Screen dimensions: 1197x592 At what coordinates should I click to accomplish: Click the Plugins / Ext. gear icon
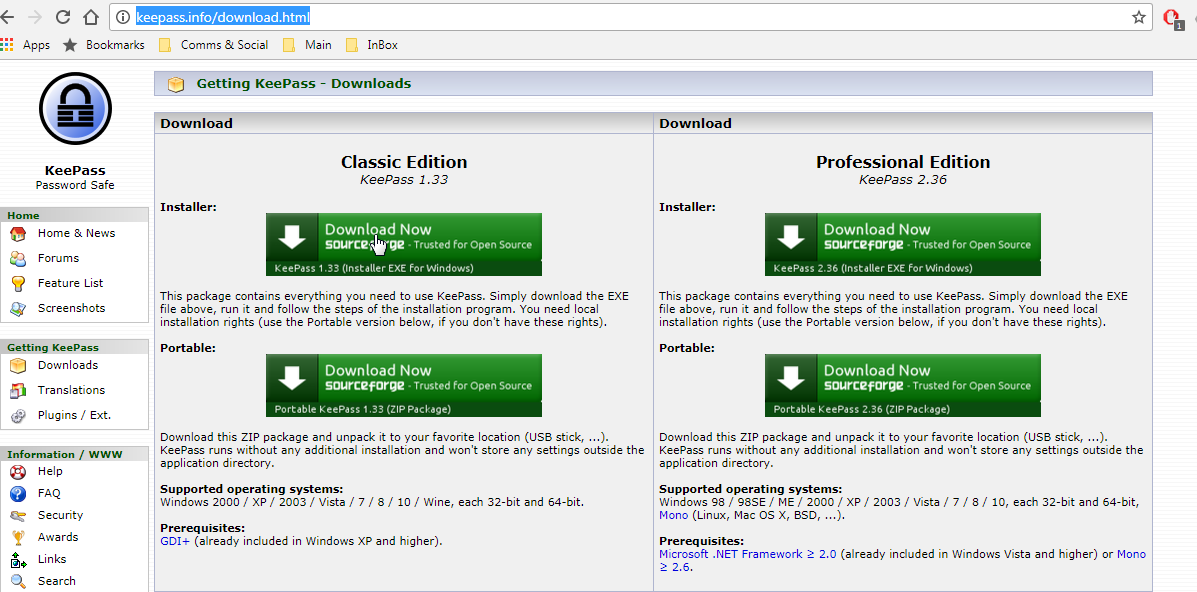(18, 416)
